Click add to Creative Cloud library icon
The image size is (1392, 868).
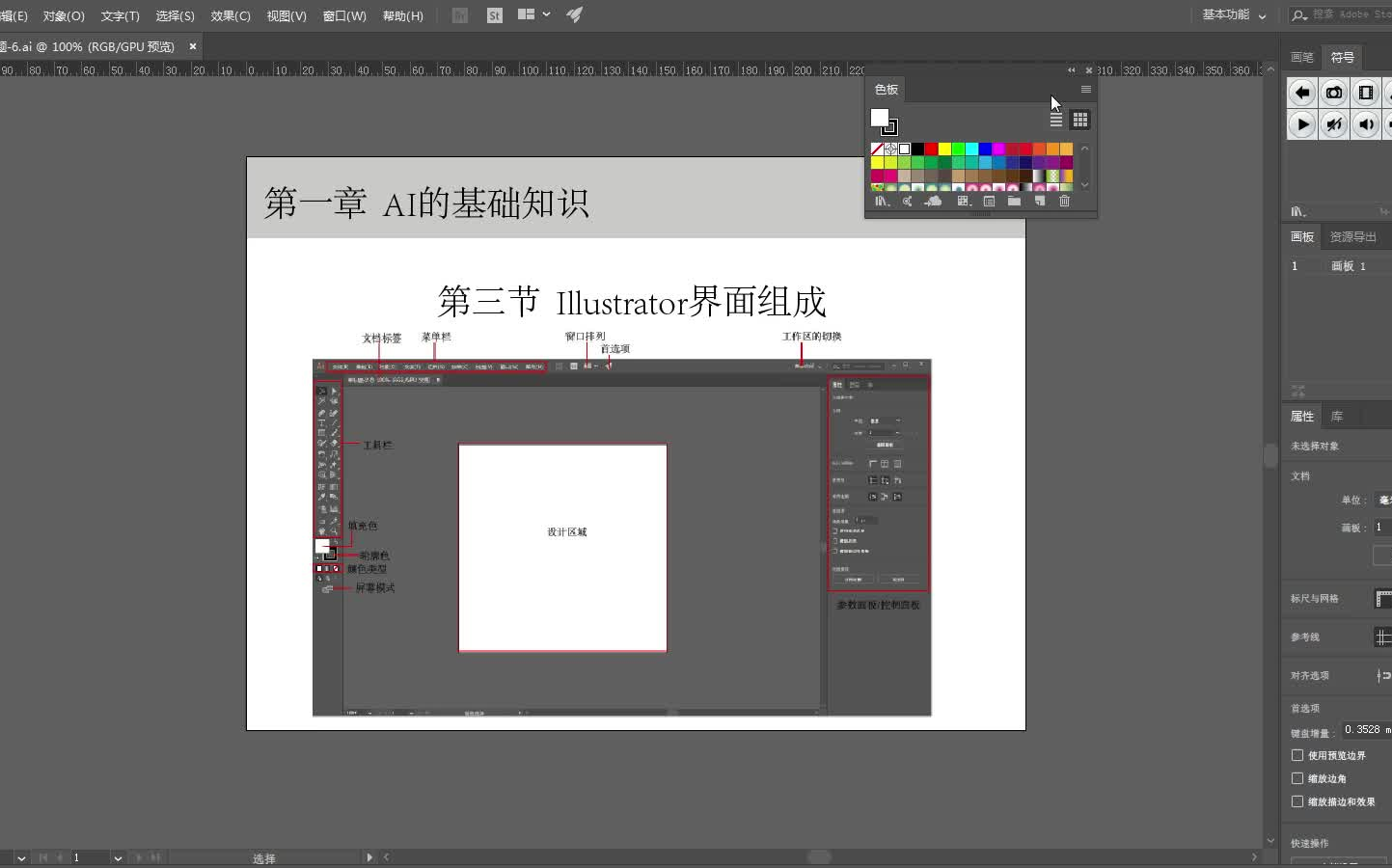click(933, 202)
